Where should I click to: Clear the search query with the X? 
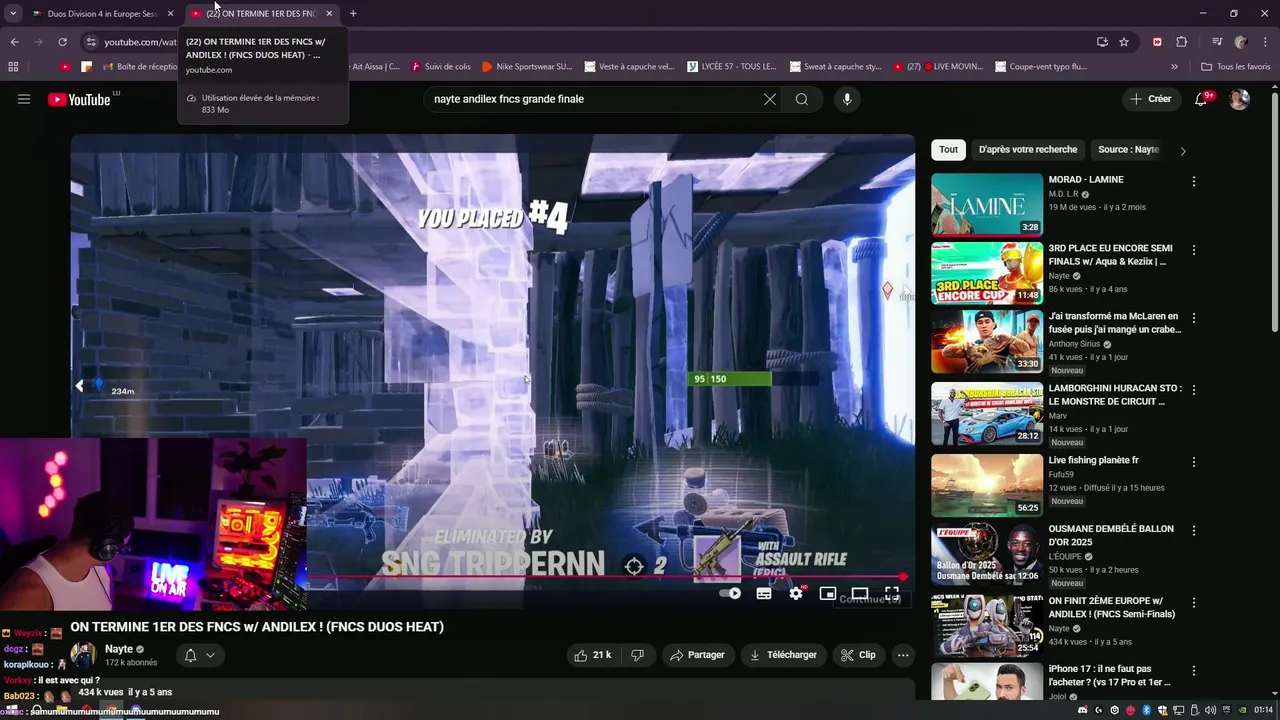[769, 99]
